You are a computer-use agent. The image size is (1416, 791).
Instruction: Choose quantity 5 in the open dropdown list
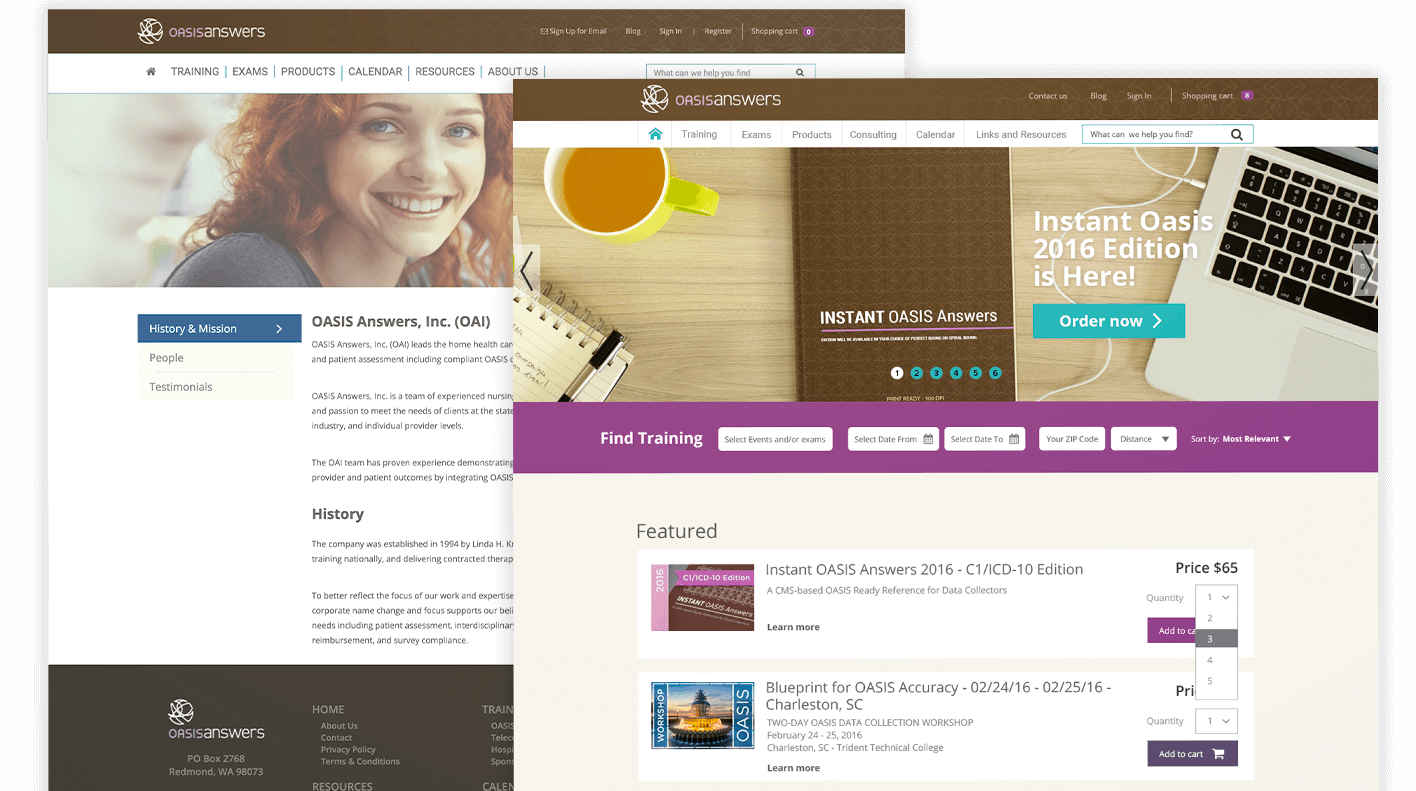(1217, 681)
